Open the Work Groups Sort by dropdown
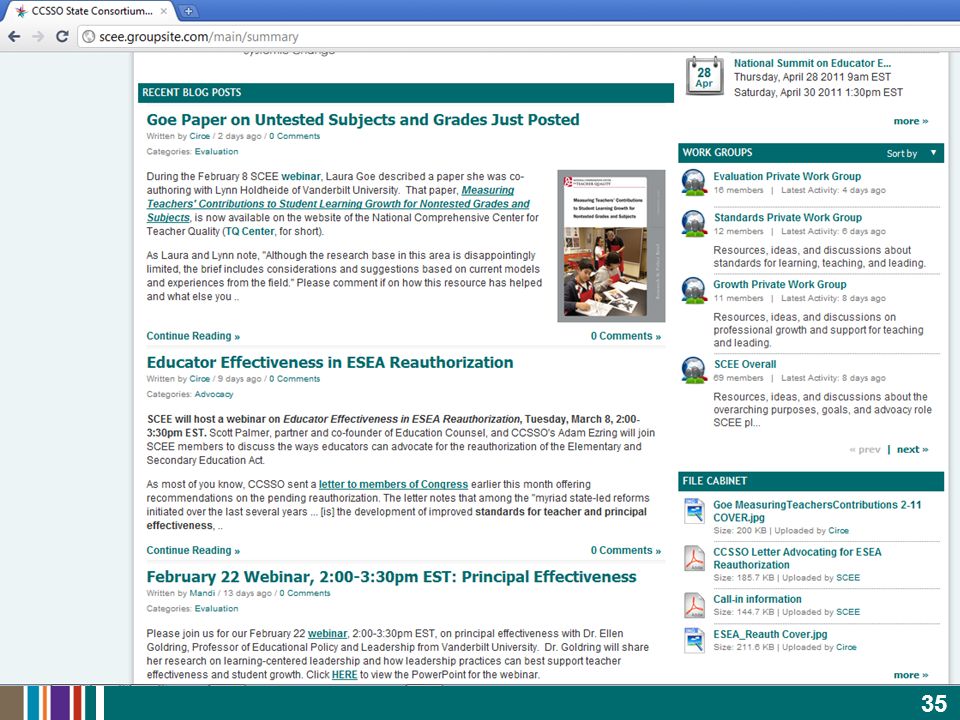Screen dimensions: 960x720 point(911,153)
